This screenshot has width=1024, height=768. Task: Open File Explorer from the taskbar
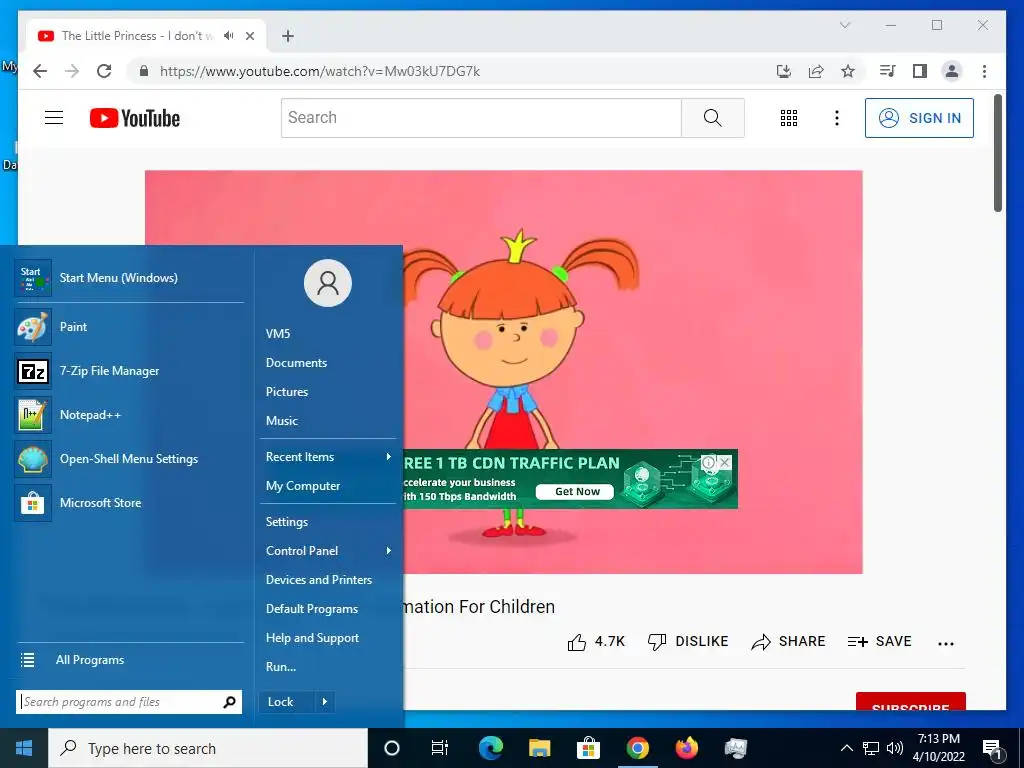pyautogui.click(x=539, y=748)
